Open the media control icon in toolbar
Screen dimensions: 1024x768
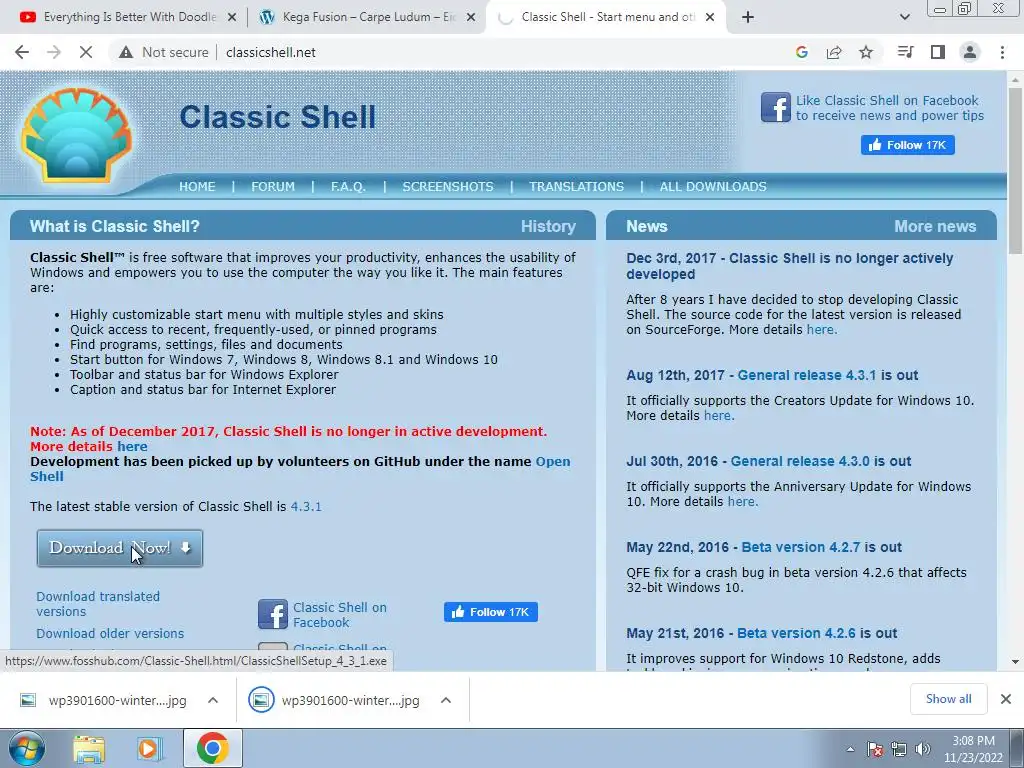(x=905, y=52)
